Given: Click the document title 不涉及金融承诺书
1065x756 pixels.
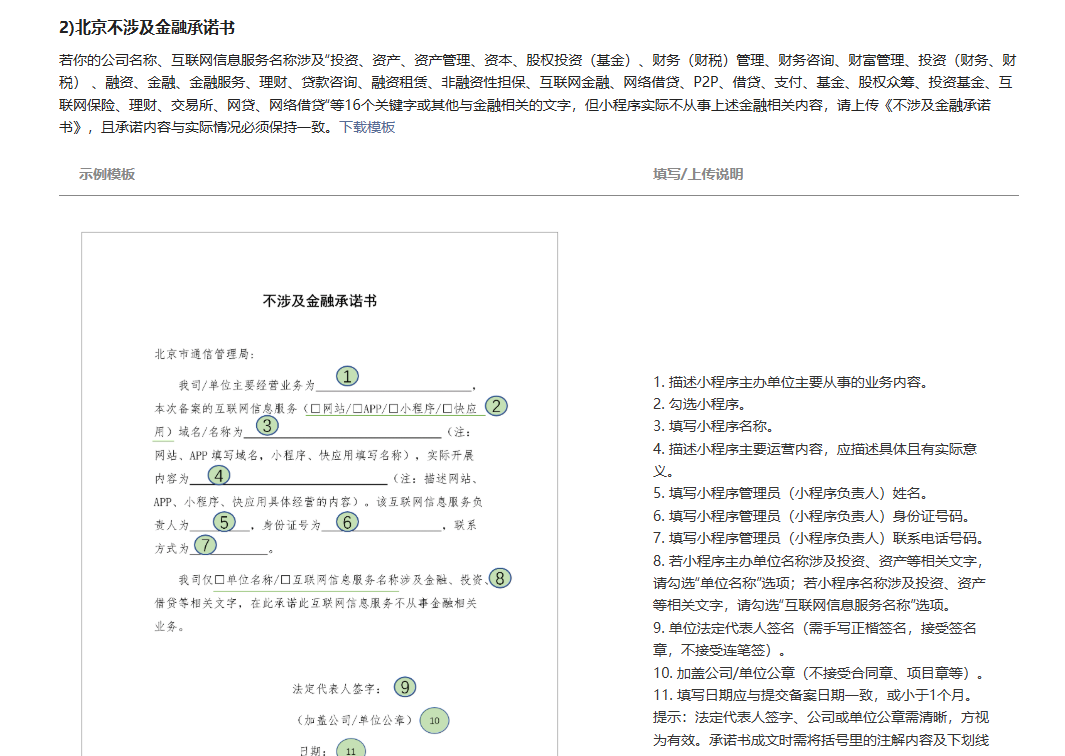Looking at the screenshot, I should pyautogui.click(x=319, y=301).
